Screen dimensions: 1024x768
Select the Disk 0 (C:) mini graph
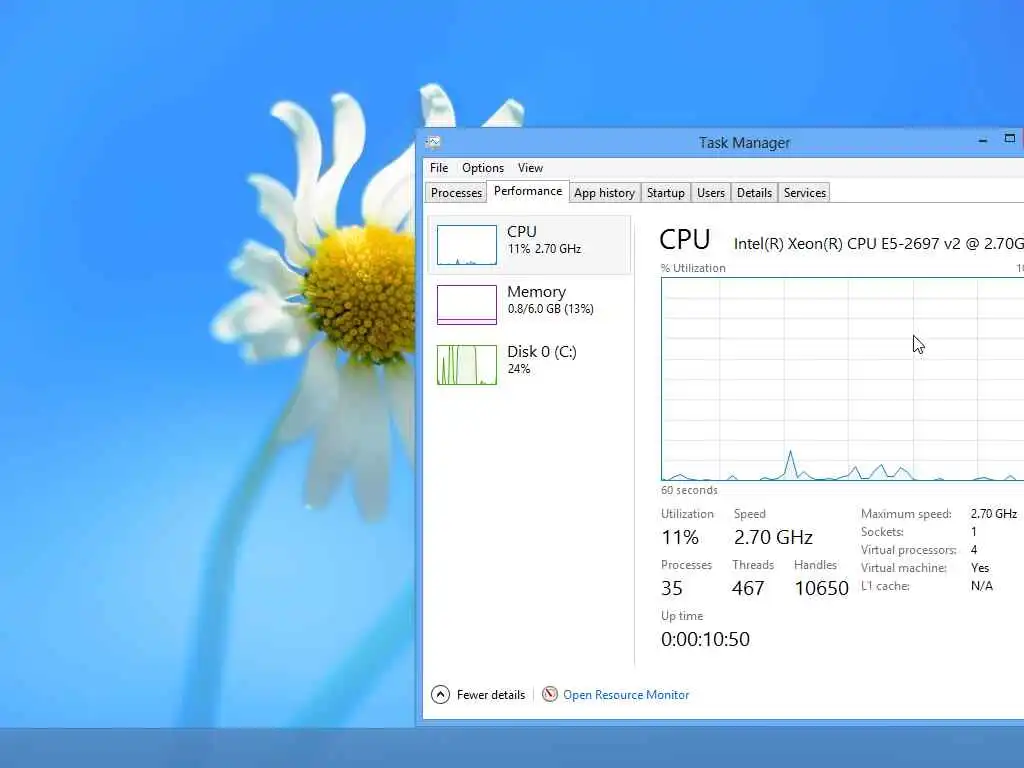[467, 365]
